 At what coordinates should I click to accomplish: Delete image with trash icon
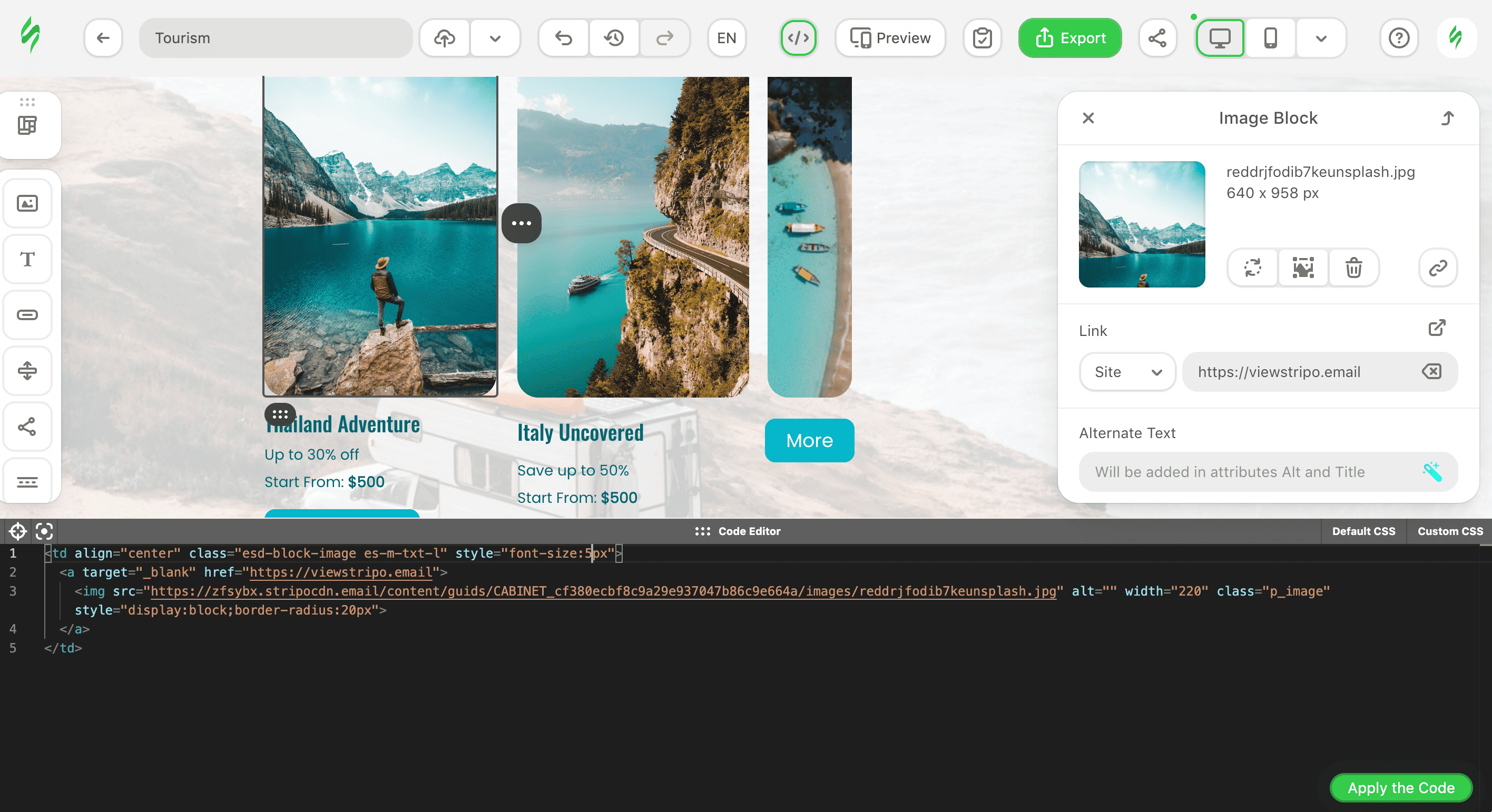click(x=1353, y=268)
